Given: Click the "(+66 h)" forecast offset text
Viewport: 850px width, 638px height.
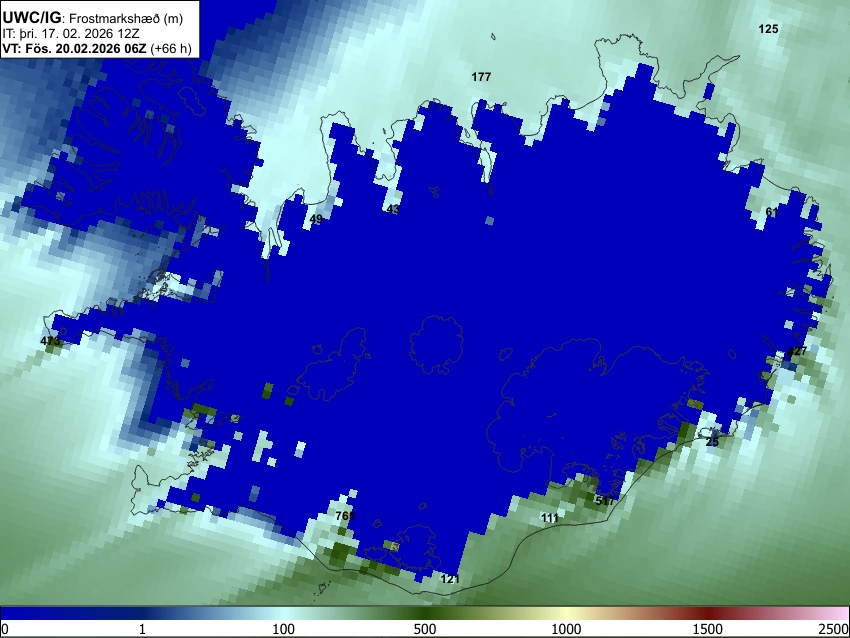Looking at the screenshot, I should (170, 48).
